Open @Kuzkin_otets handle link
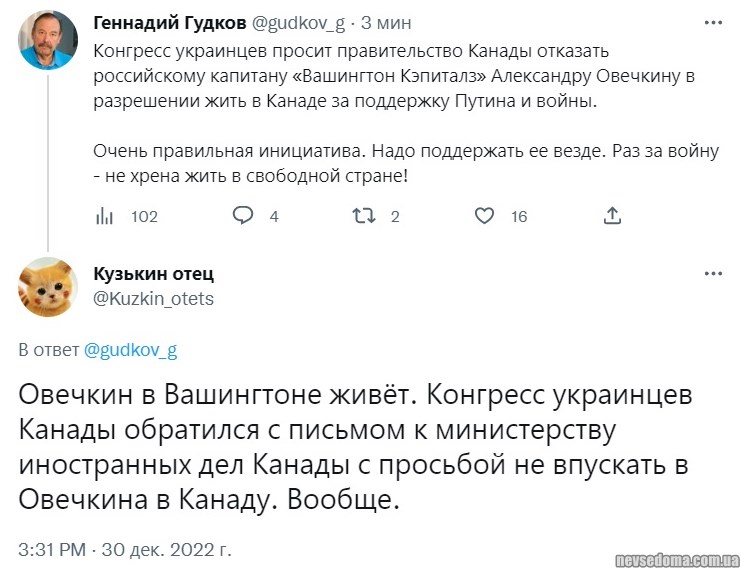741x569 pixels. [x=153, y=298]
